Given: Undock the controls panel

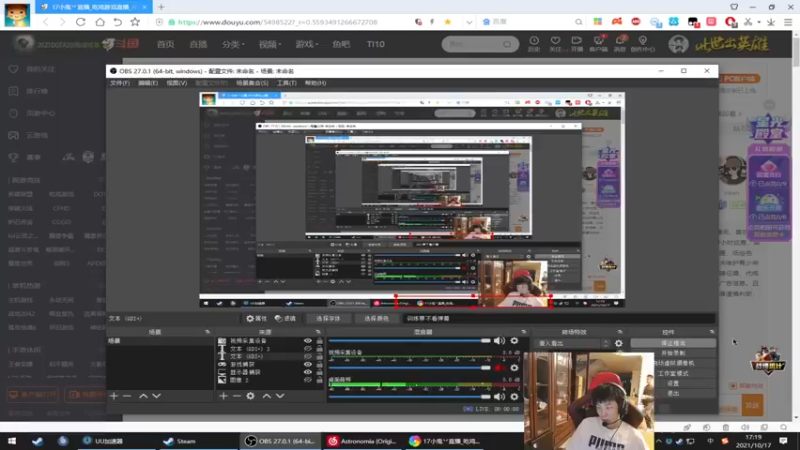Looking at the screenshot, I should coord(712,332).
